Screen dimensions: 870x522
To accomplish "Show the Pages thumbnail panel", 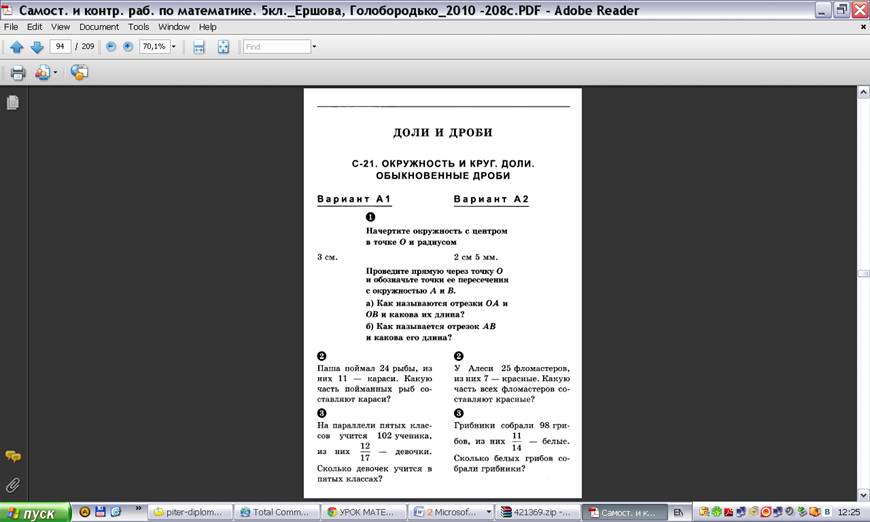I will [13, 103].
